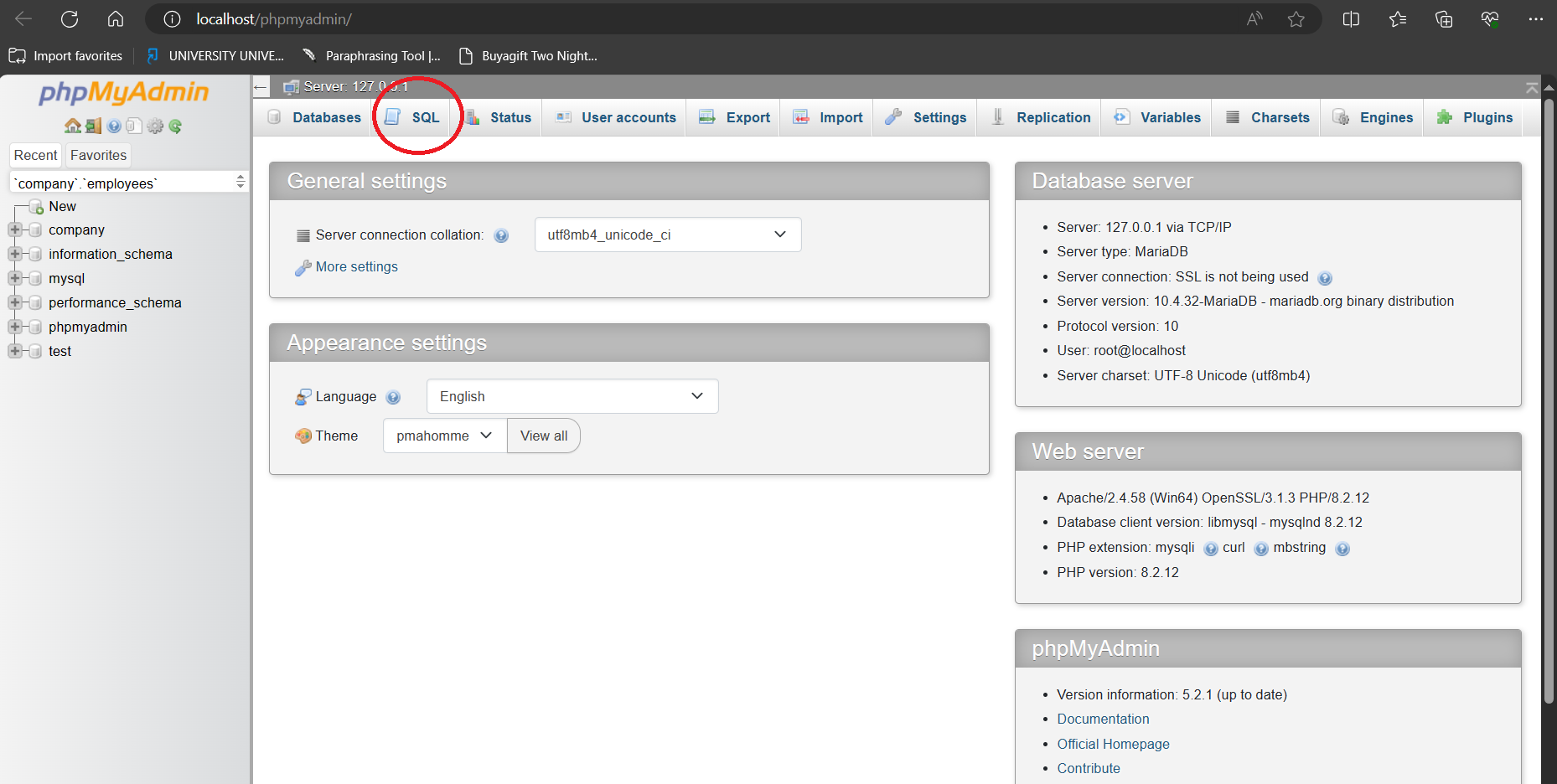Open browser Favorites list icon
Image resolution: width=1557 pixels, height=784 pixels.
click(1397, 18)
